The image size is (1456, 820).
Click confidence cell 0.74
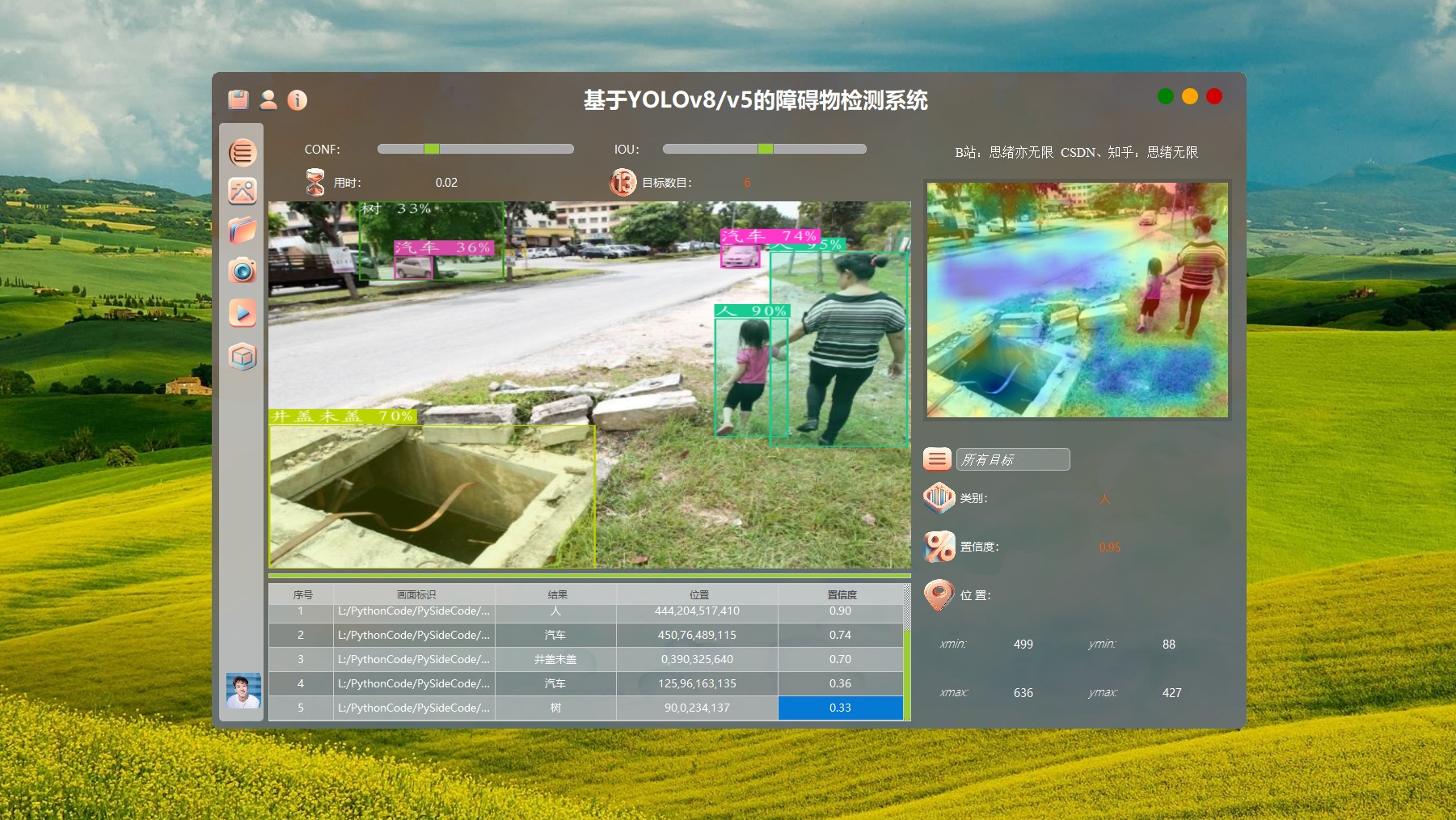point(840,635)
